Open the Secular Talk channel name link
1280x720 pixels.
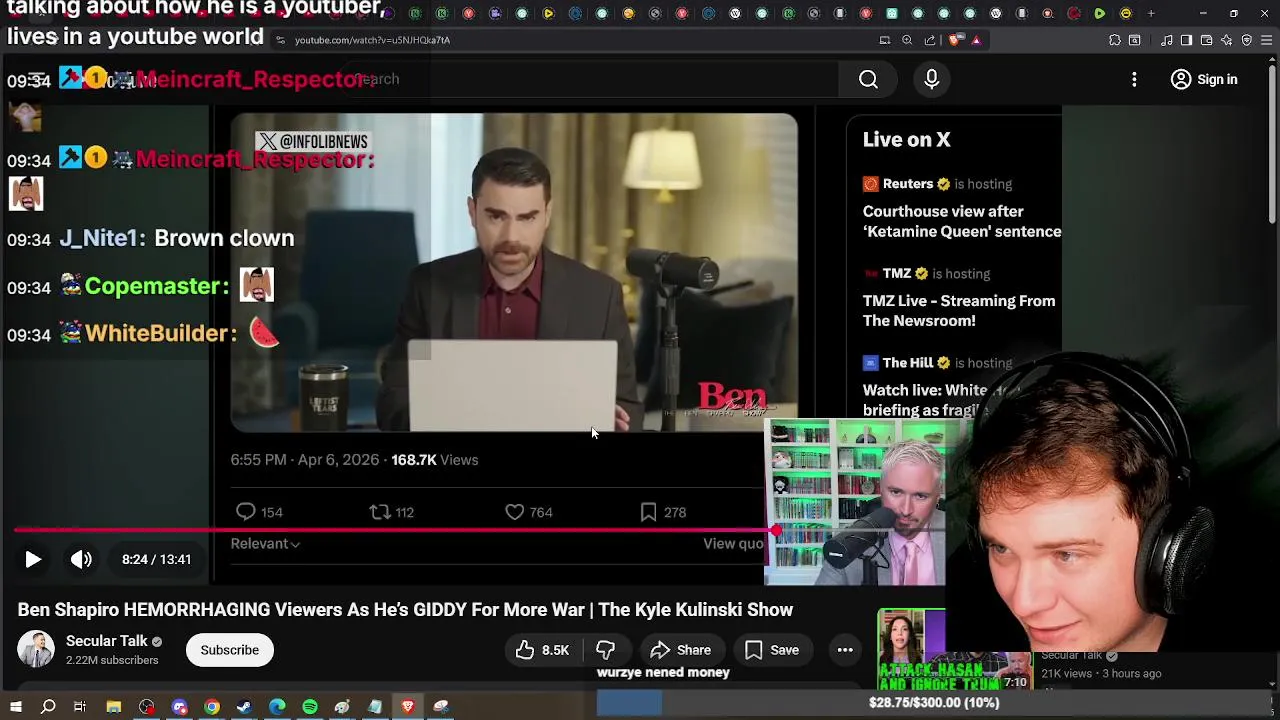(x=107, y=641)
